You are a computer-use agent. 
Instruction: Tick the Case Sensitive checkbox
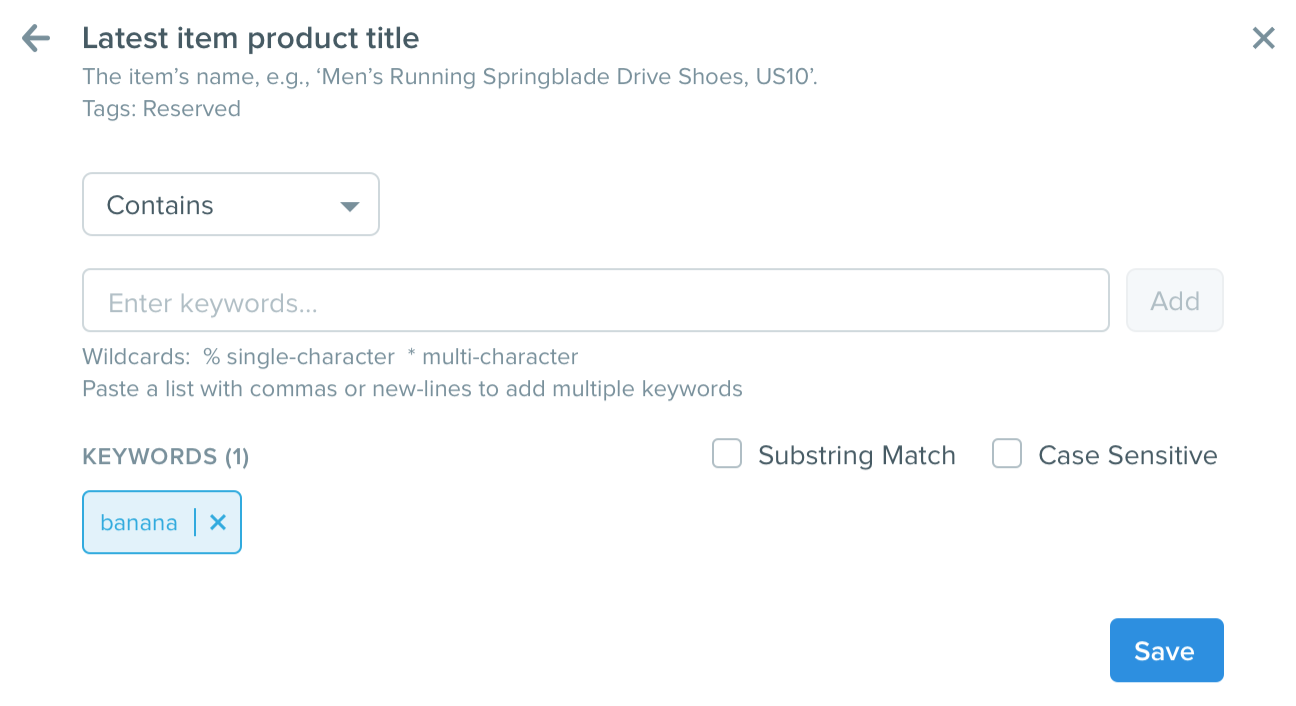coord(1007,454)
